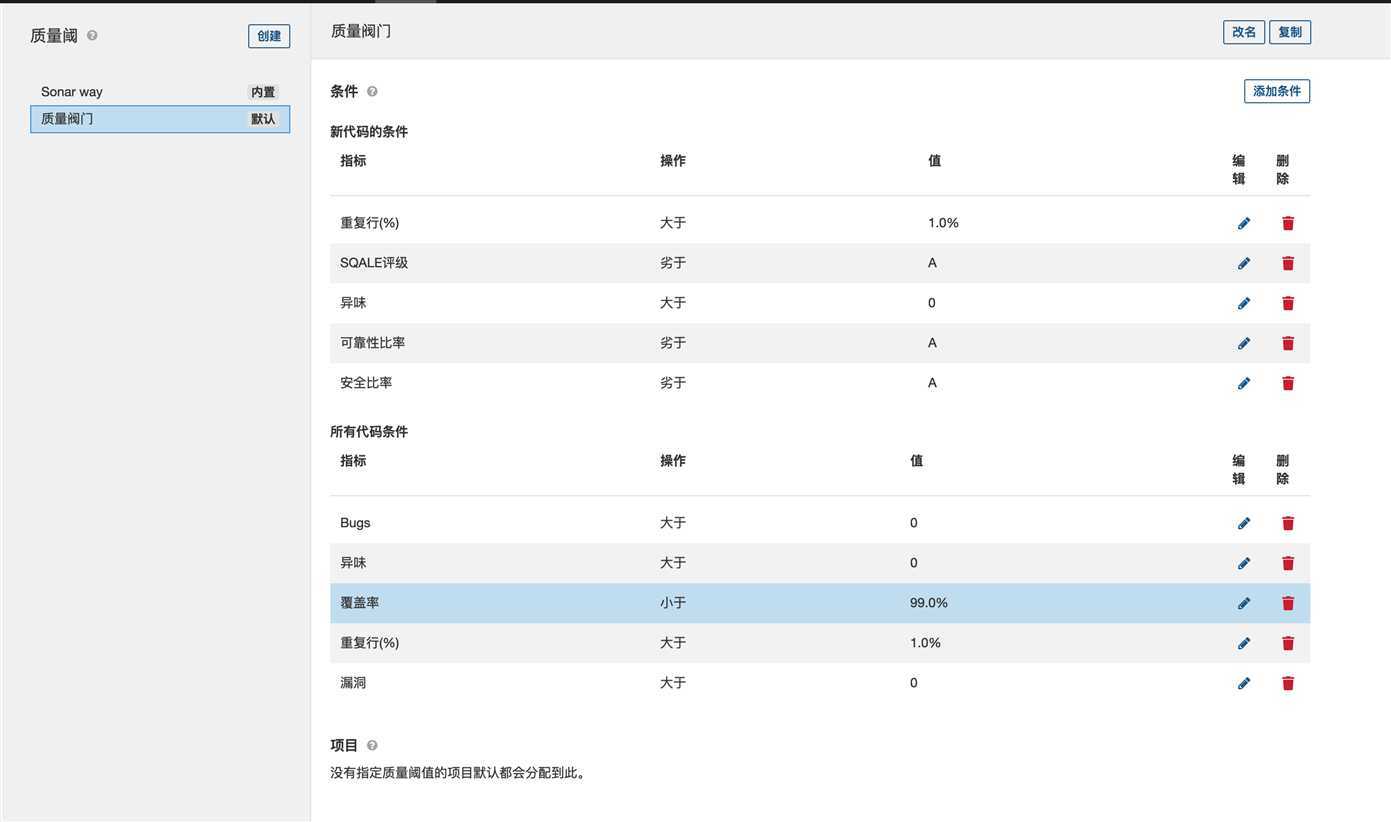Delete the new-code 异味 condition
Viewport: 1391px width, 822px height.
1288,303
